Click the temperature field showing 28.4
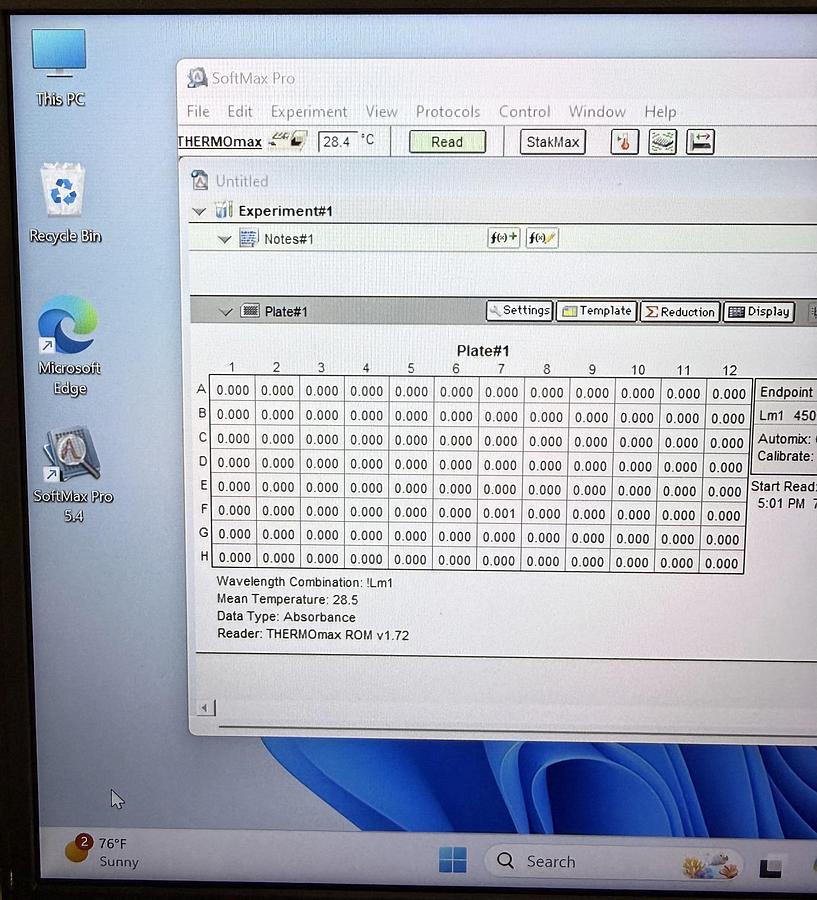 pyautogui.click(x=337, y=141)
